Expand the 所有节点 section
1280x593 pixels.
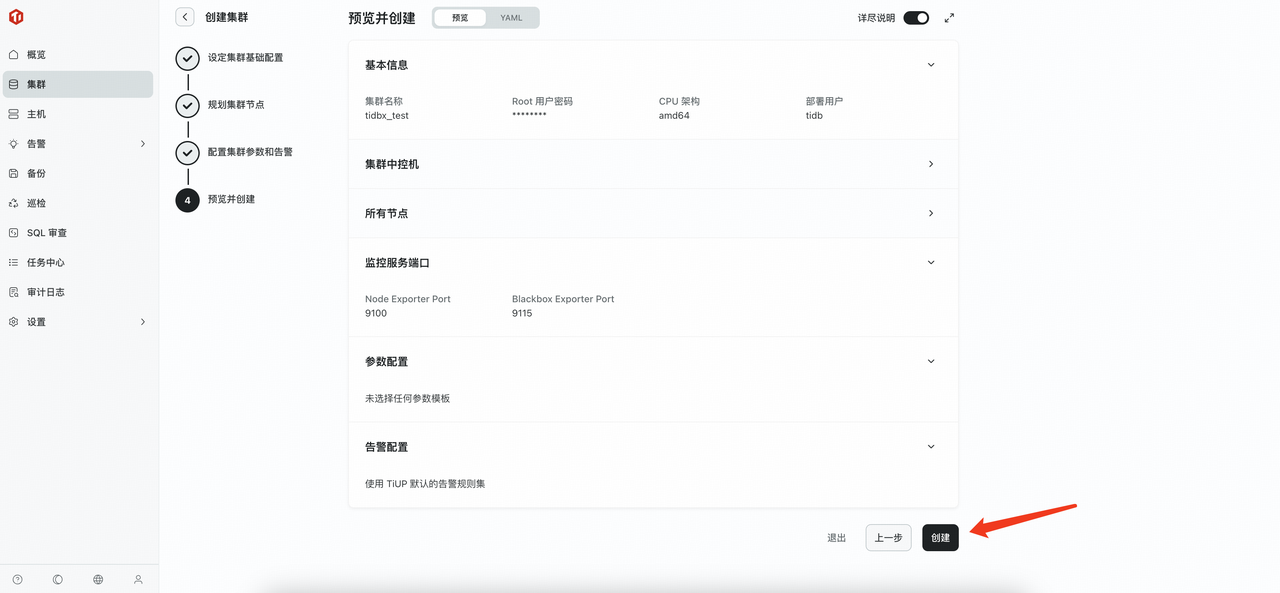930,213
